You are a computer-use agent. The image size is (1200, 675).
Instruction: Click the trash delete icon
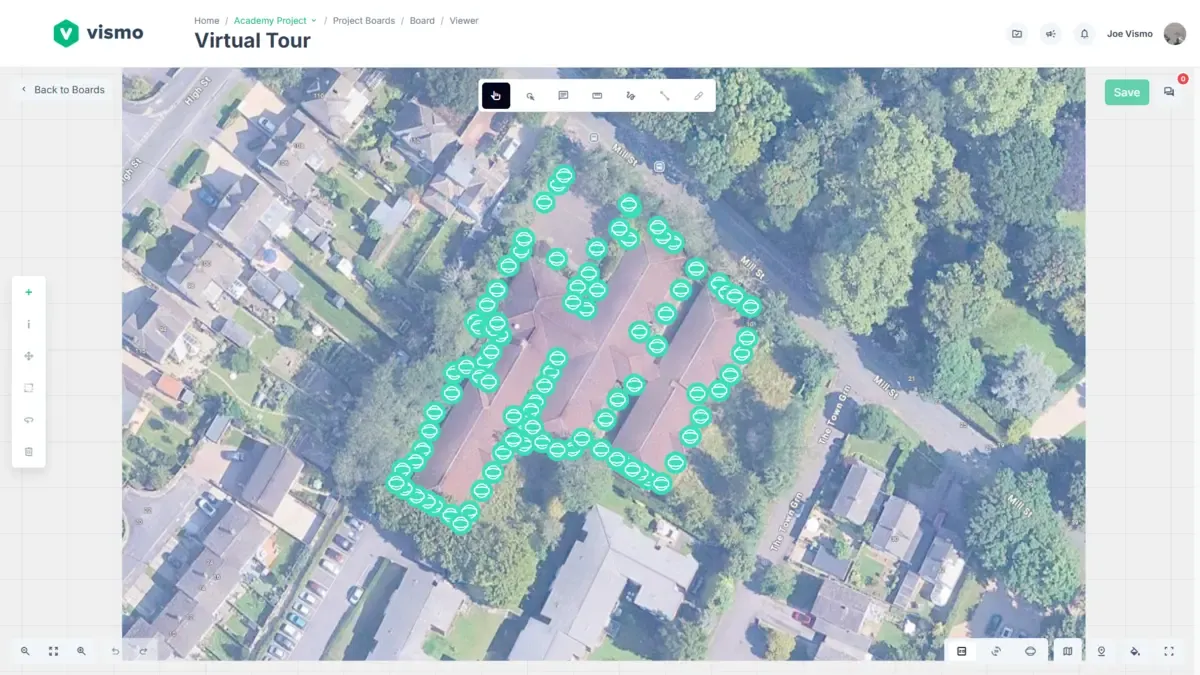(x=28, y=452)
